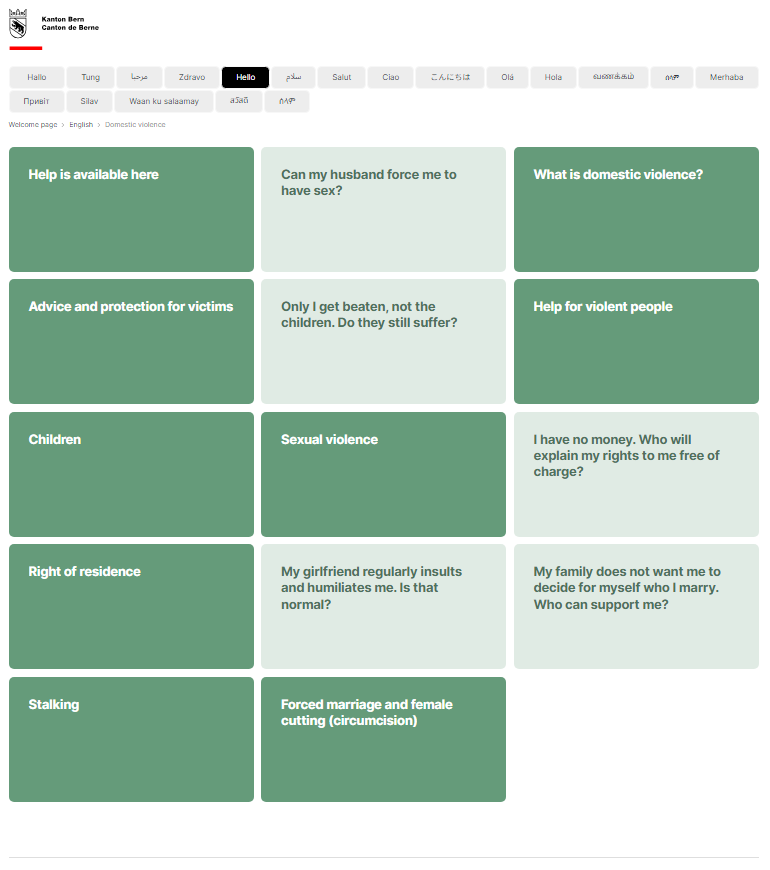Image resolution: width=770 pixels, height=870 pixels.
Task: Open the Help for violent people card
Action: click(x=636, y=341)
